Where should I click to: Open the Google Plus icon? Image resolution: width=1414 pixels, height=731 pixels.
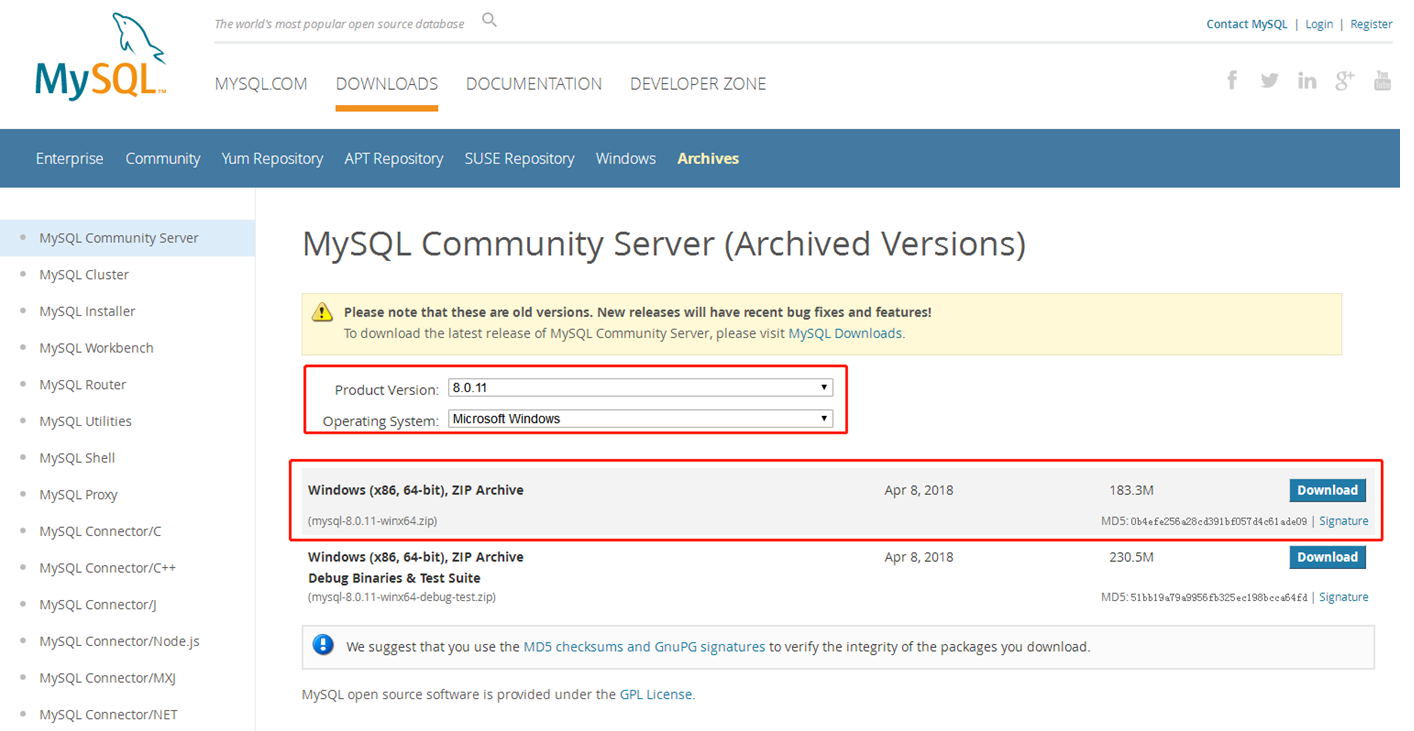[1345, 80]
